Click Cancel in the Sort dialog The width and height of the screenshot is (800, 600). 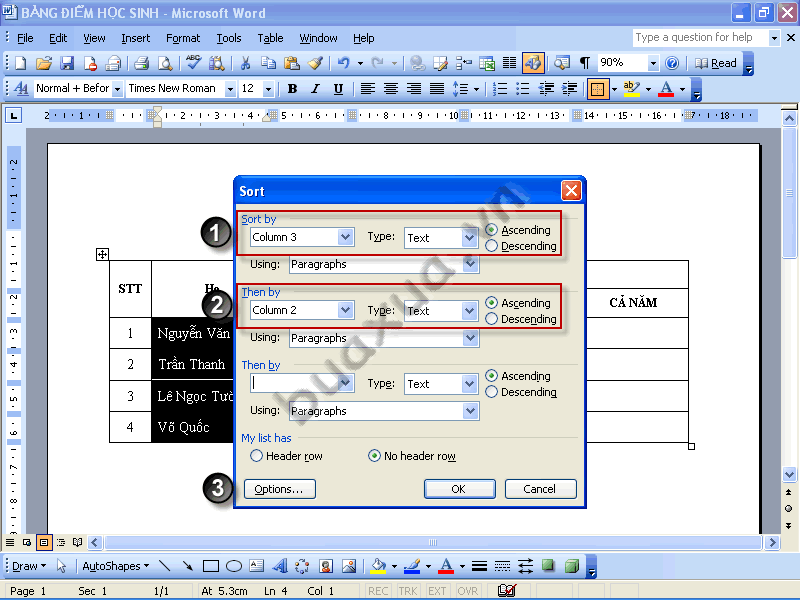tap(540, 489)
